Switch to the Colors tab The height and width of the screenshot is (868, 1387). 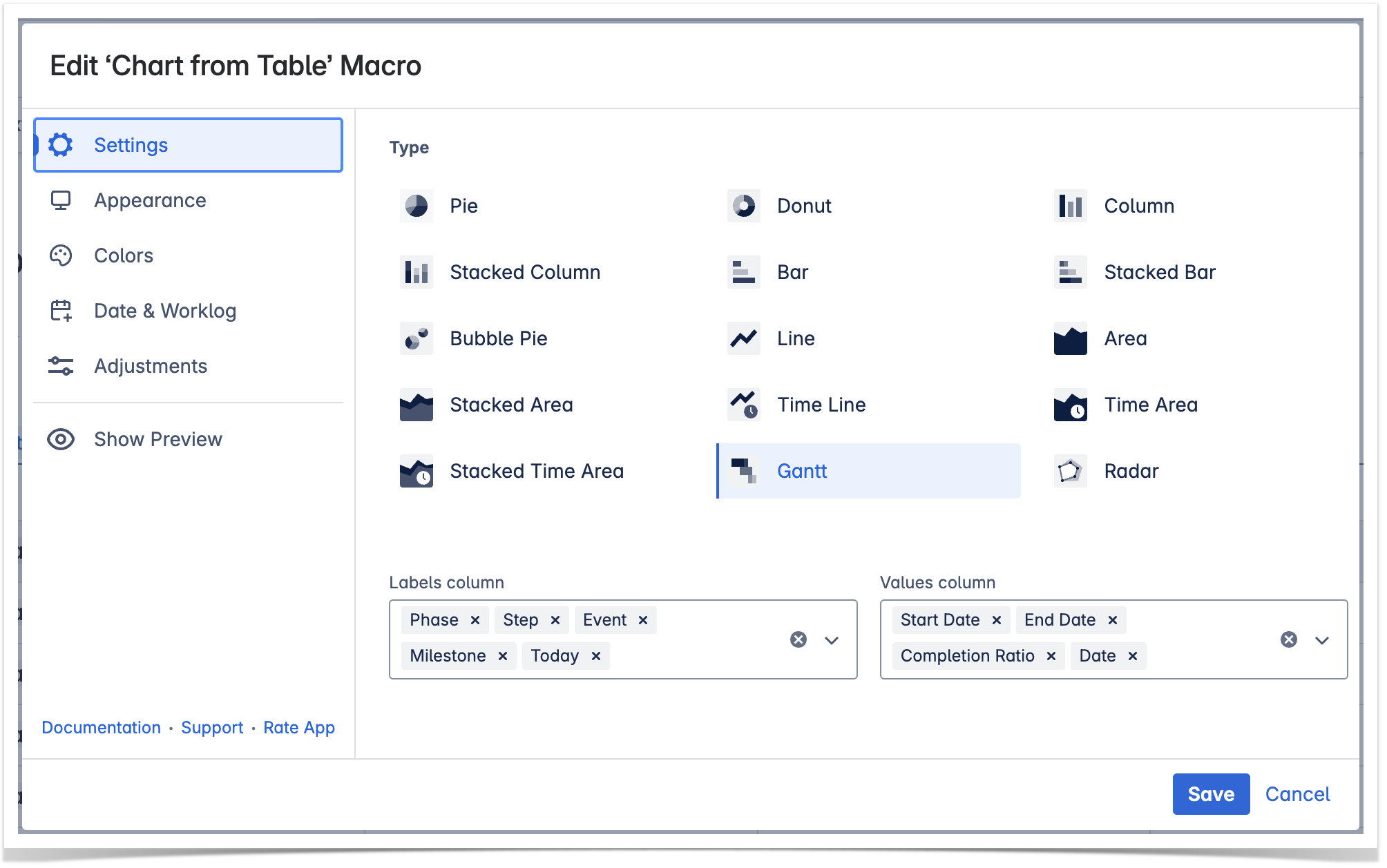124,255
